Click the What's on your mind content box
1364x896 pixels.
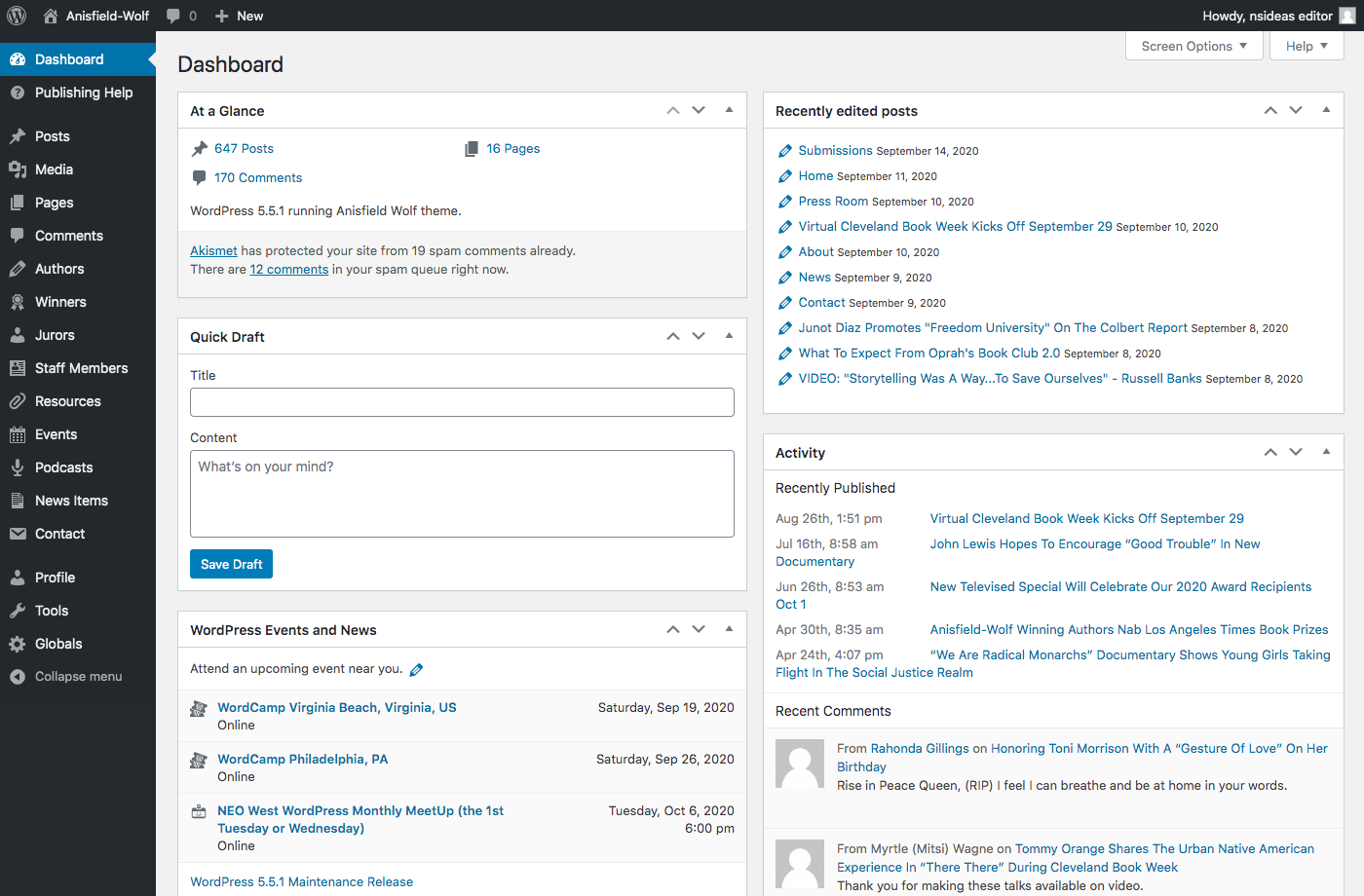click(462, 494)
